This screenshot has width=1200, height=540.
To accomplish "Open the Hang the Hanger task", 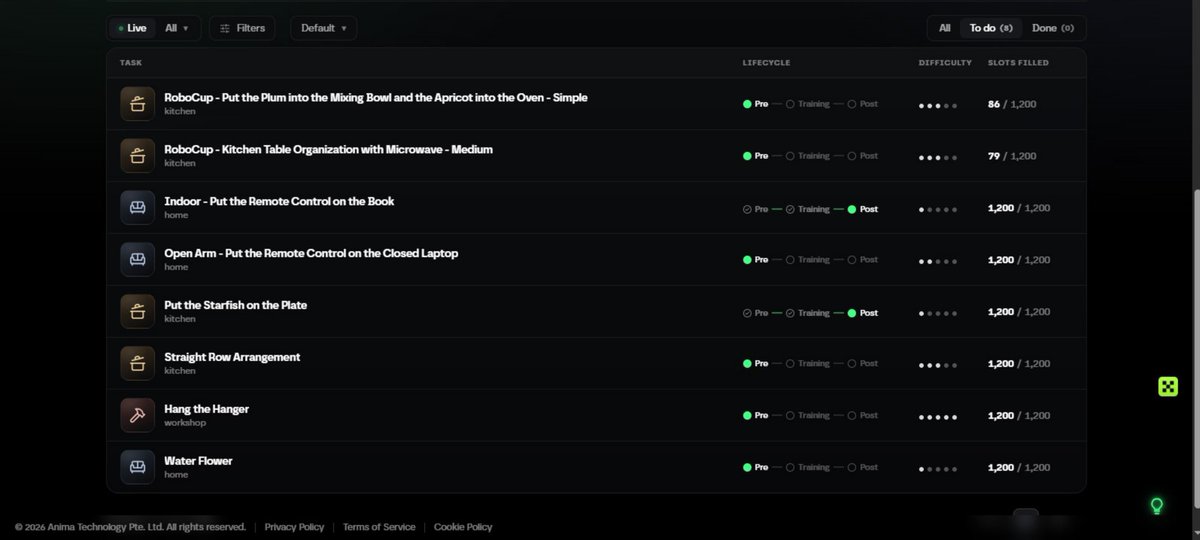I will tap(206, 409).
